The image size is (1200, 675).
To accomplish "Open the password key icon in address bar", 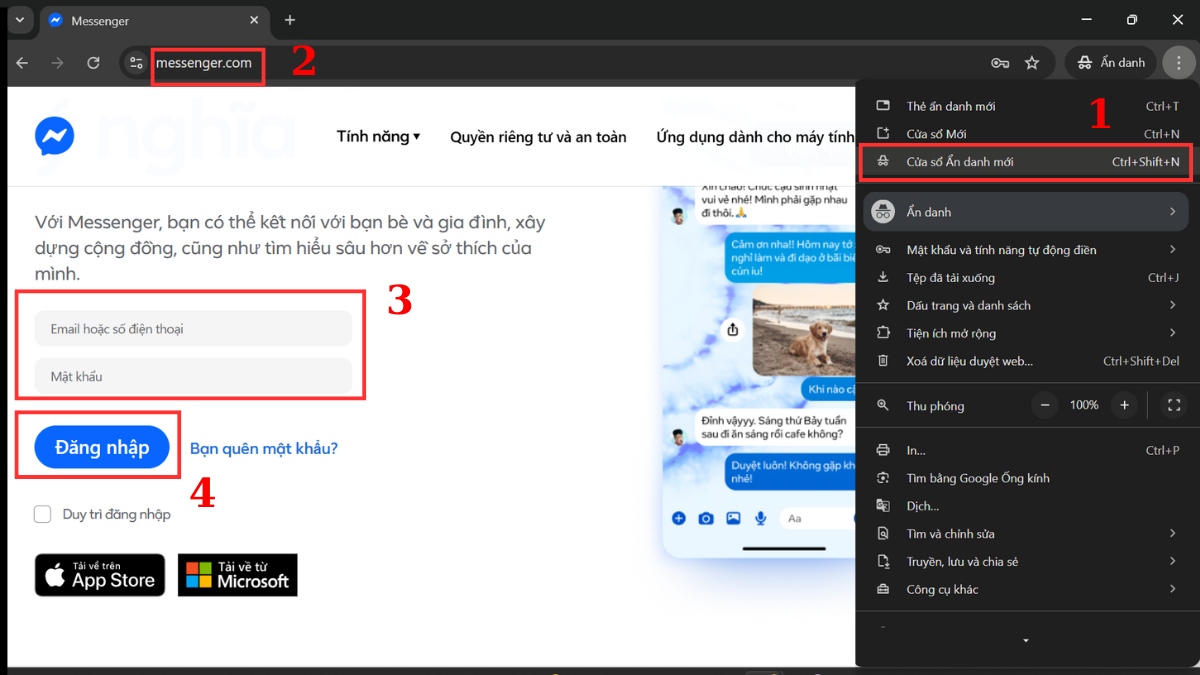I will click(x=1000, y=63).
